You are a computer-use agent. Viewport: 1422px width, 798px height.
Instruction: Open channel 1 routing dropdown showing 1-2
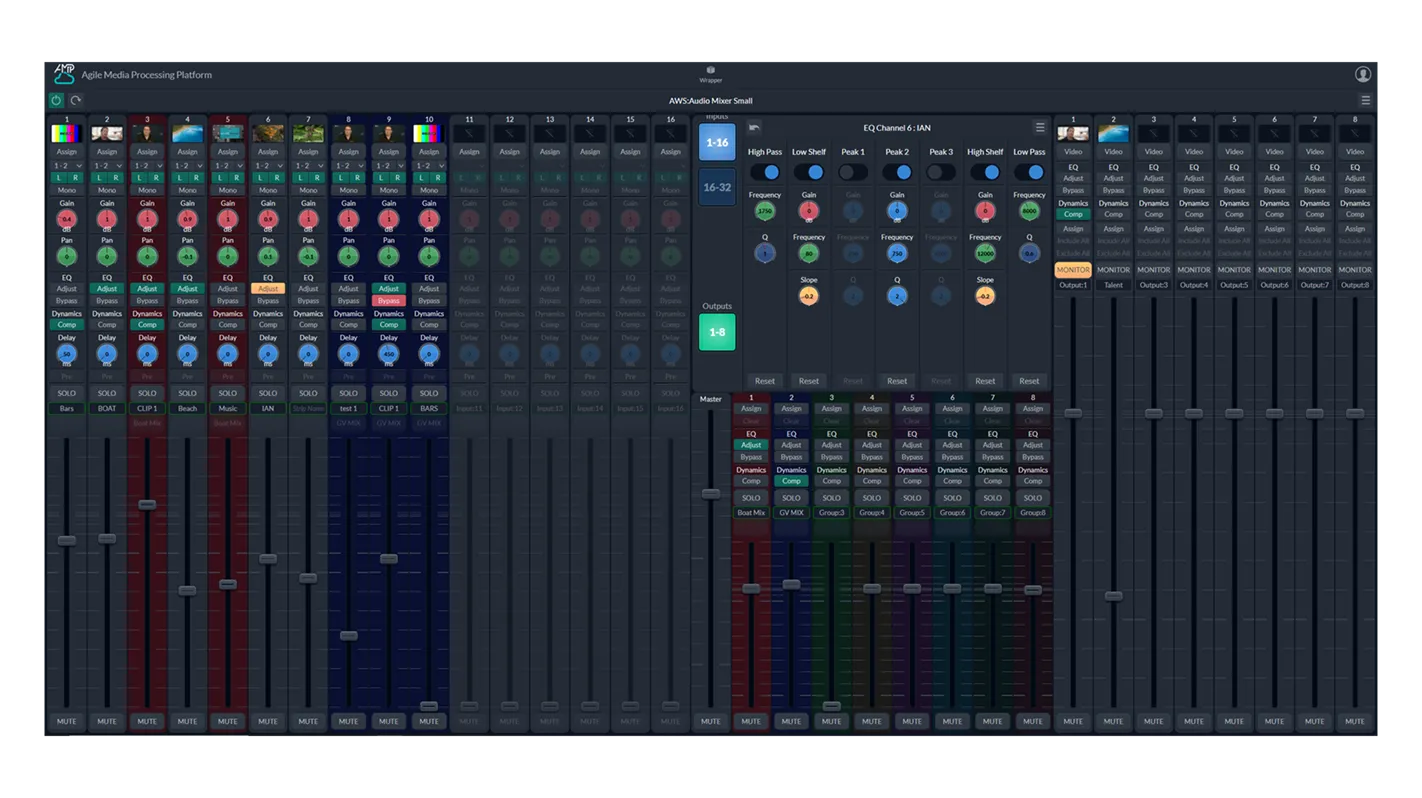(x=67, y=165)
